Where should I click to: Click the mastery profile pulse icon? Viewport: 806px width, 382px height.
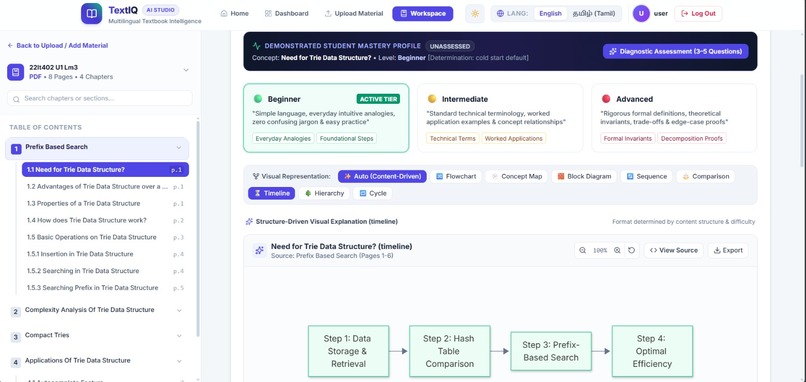click(x=257, y=46)
